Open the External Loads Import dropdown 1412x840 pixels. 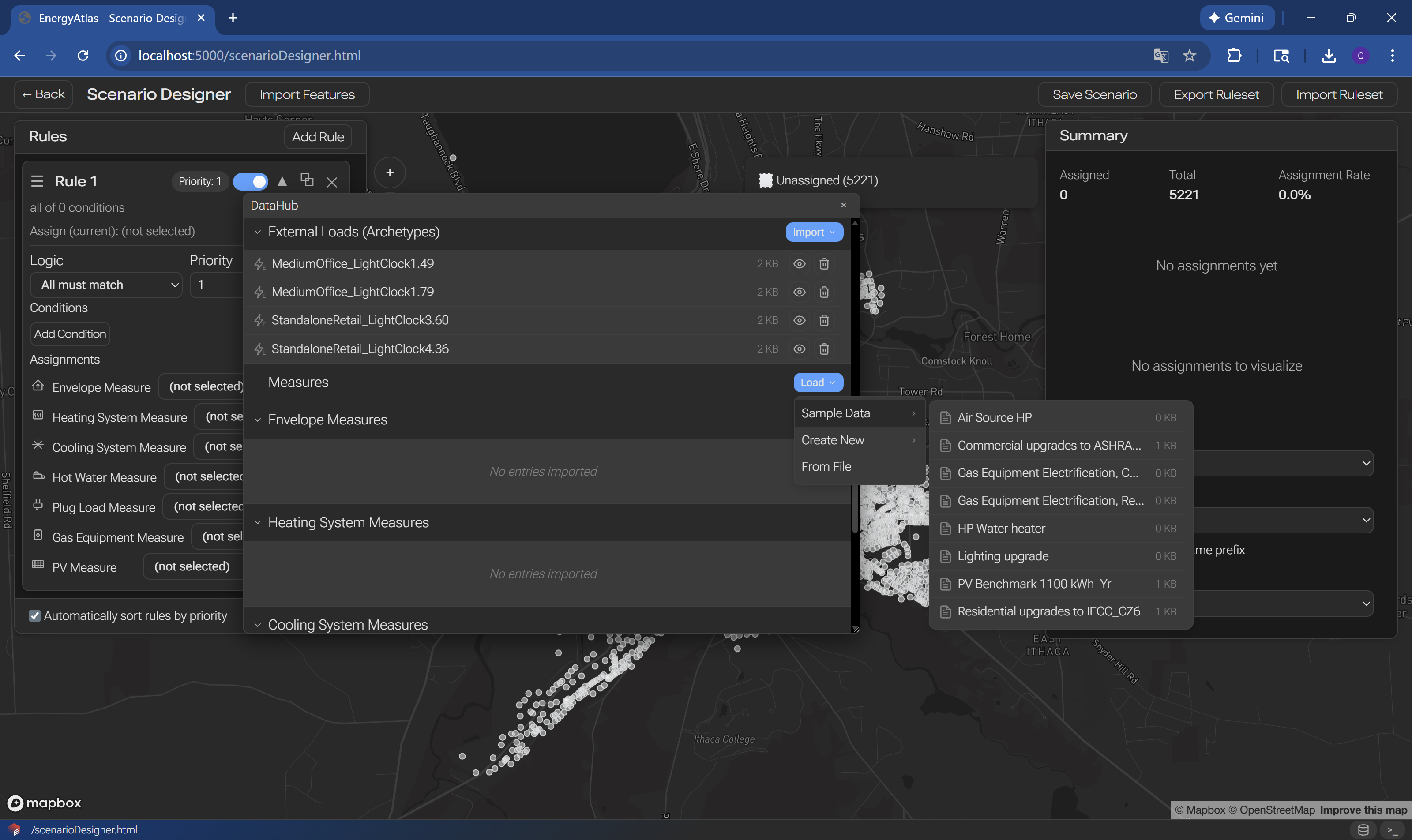pyautogui.click(x=814, y=232)
